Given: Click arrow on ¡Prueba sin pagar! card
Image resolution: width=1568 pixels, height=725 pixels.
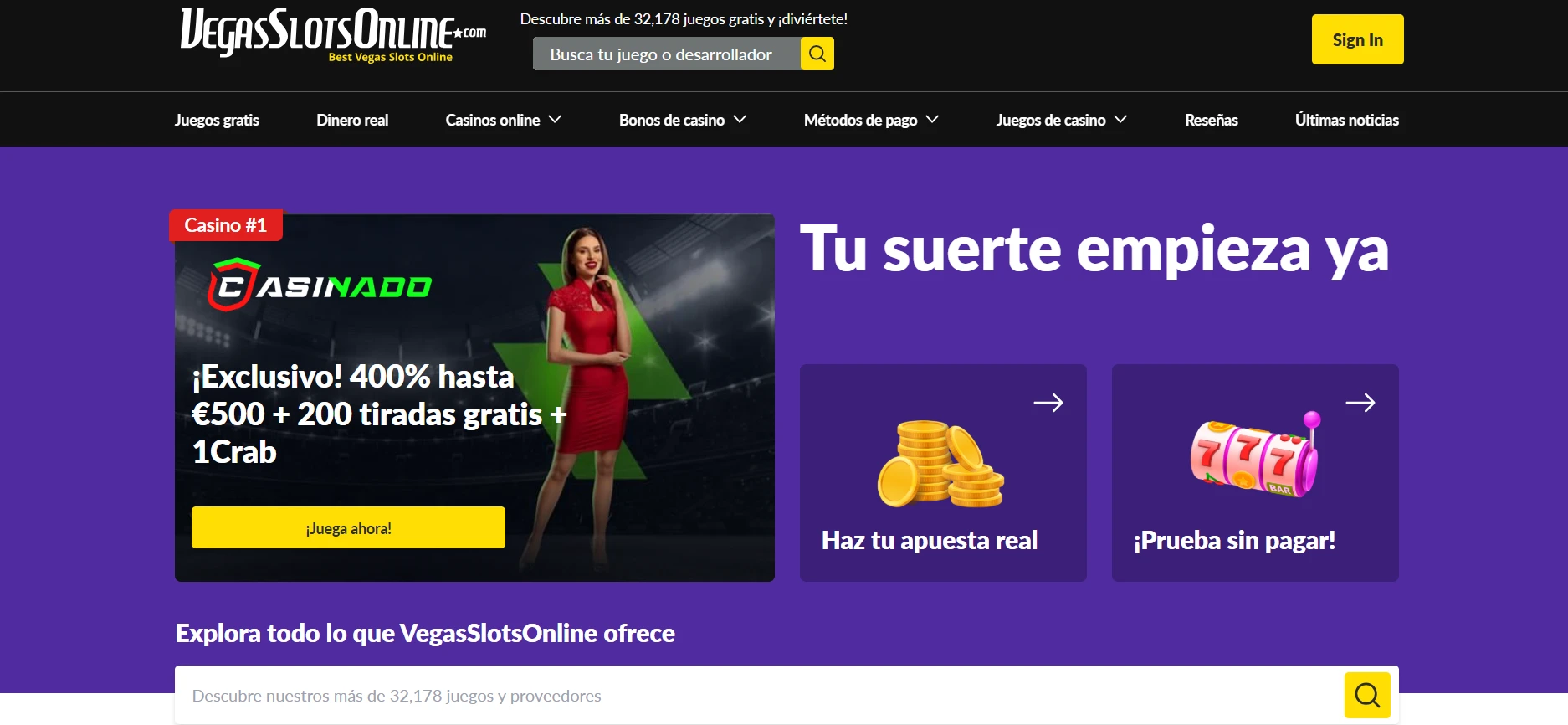Looking at the screenshot, I should coord(1360,403).
